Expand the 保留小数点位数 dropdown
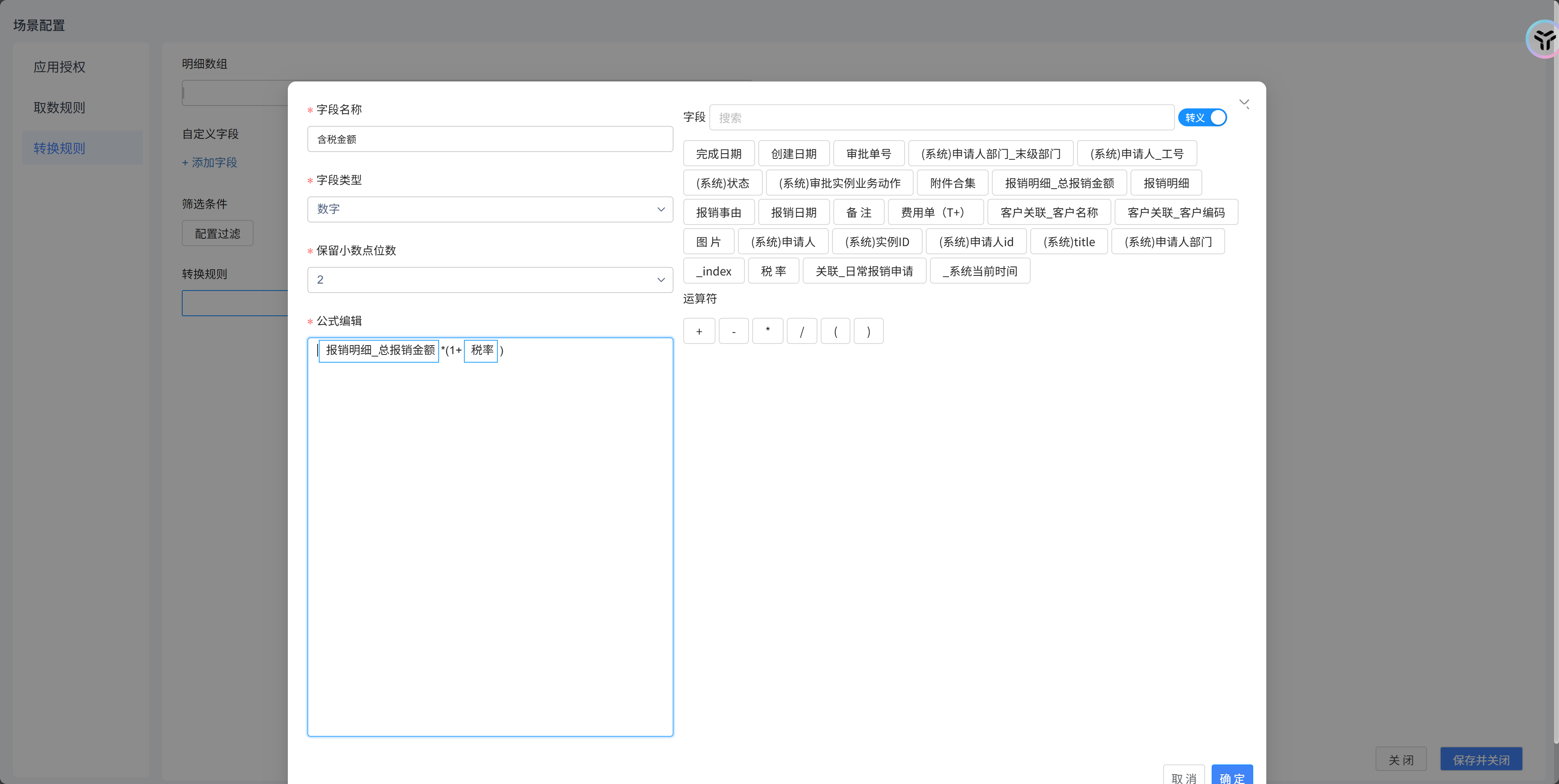This screenshot has height=784, width=1559. point(490,280)
